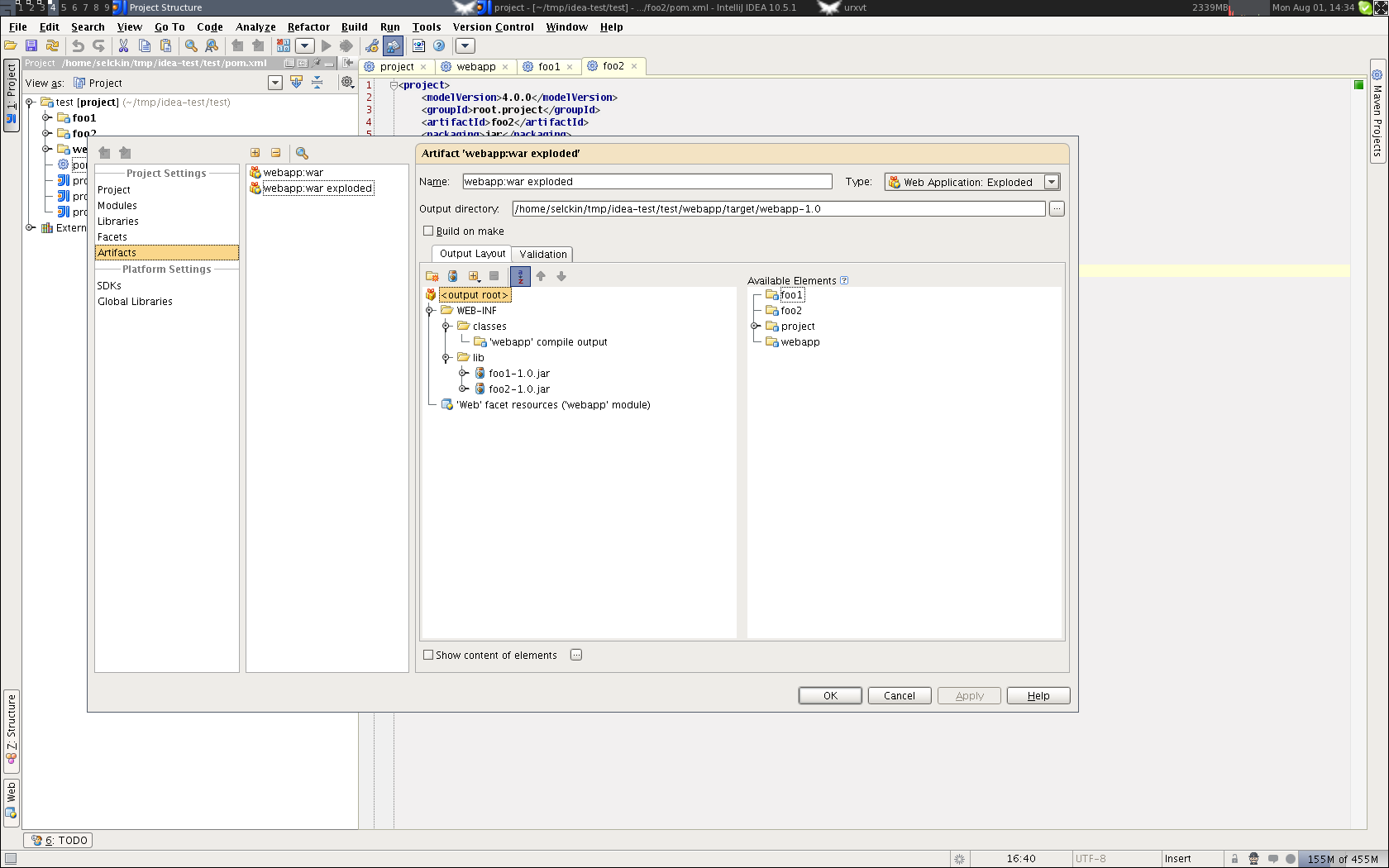Open the Analyze menu
The image size is (1389, 868).
coord(255,27)
